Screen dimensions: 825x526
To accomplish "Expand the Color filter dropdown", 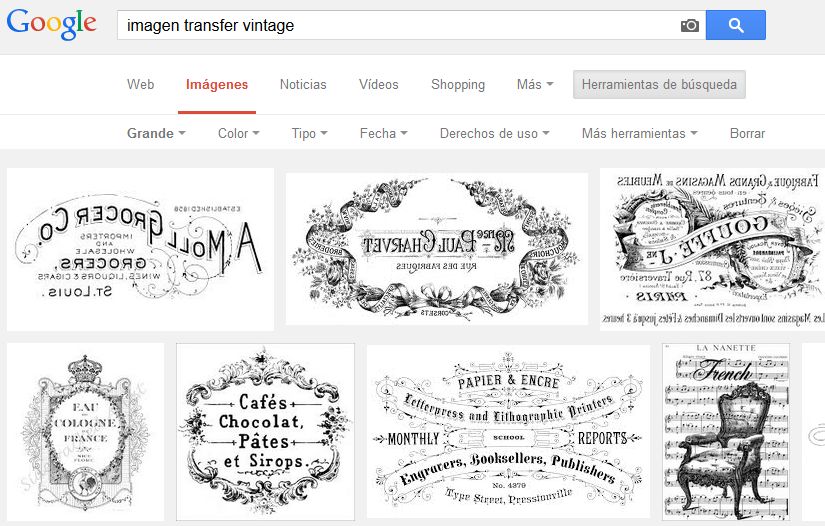I will [x=239, y=133].
